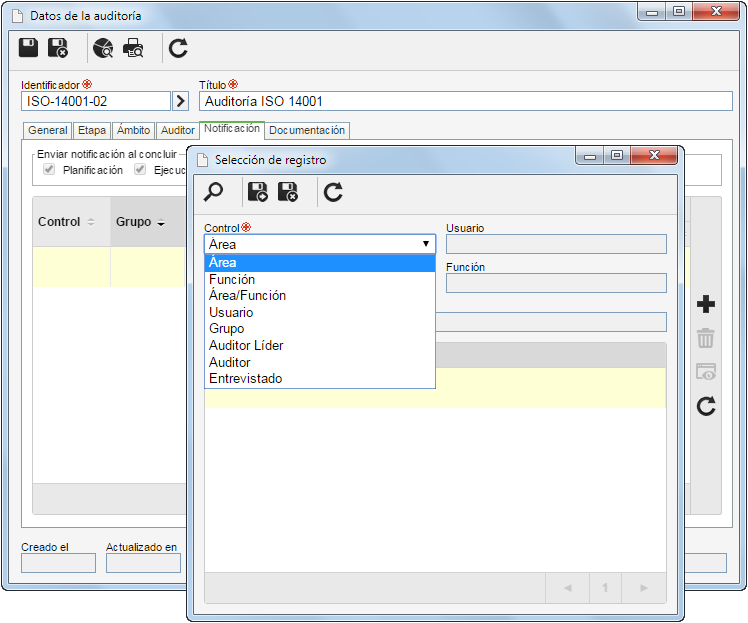Open the Documentación tab
The width and height of the screenshot is (748, 623).
coord(307,130)
